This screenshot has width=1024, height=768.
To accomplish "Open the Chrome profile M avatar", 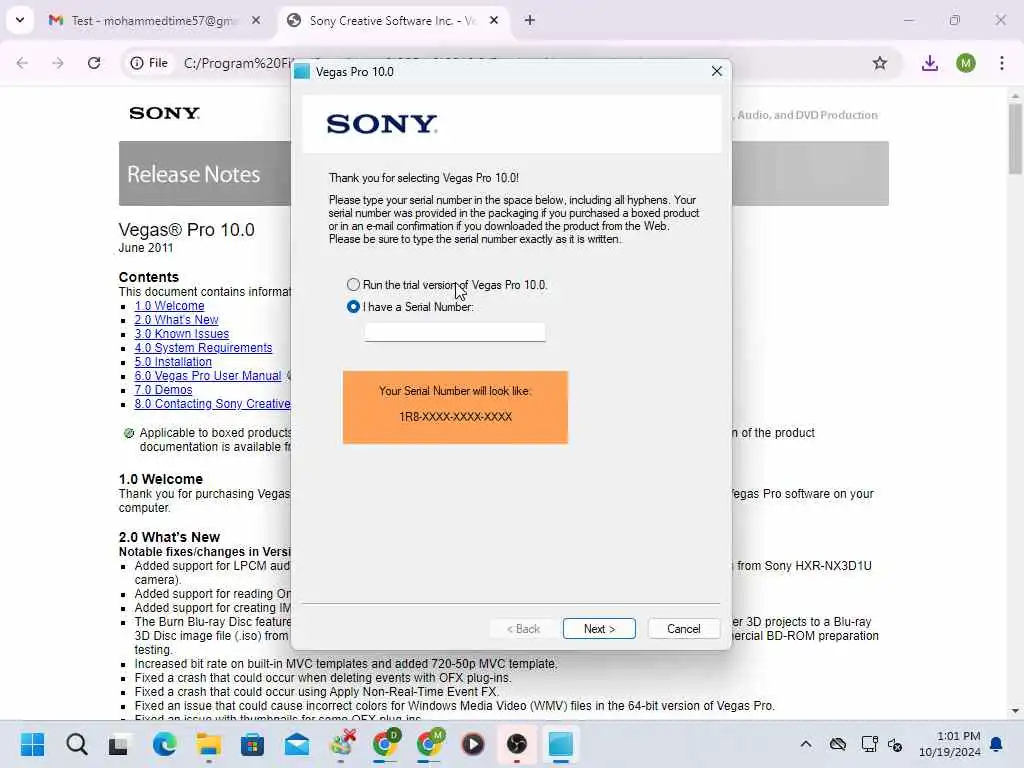I will click(966, 63).
